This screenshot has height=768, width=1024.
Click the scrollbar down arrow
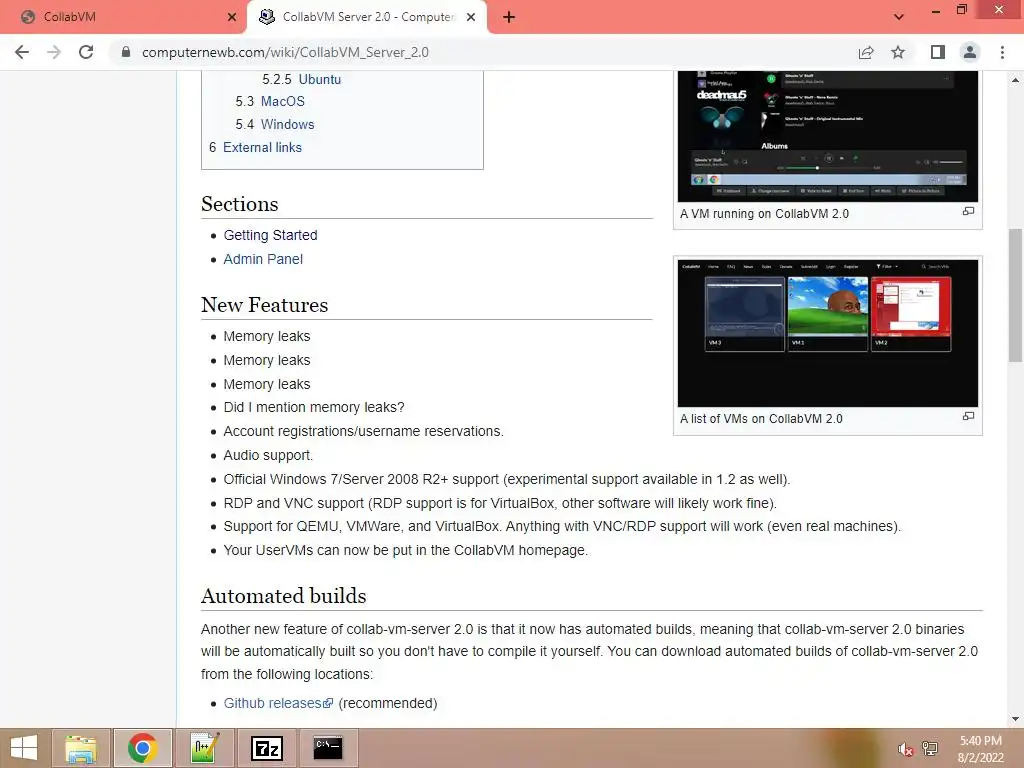click(1015, 718)
